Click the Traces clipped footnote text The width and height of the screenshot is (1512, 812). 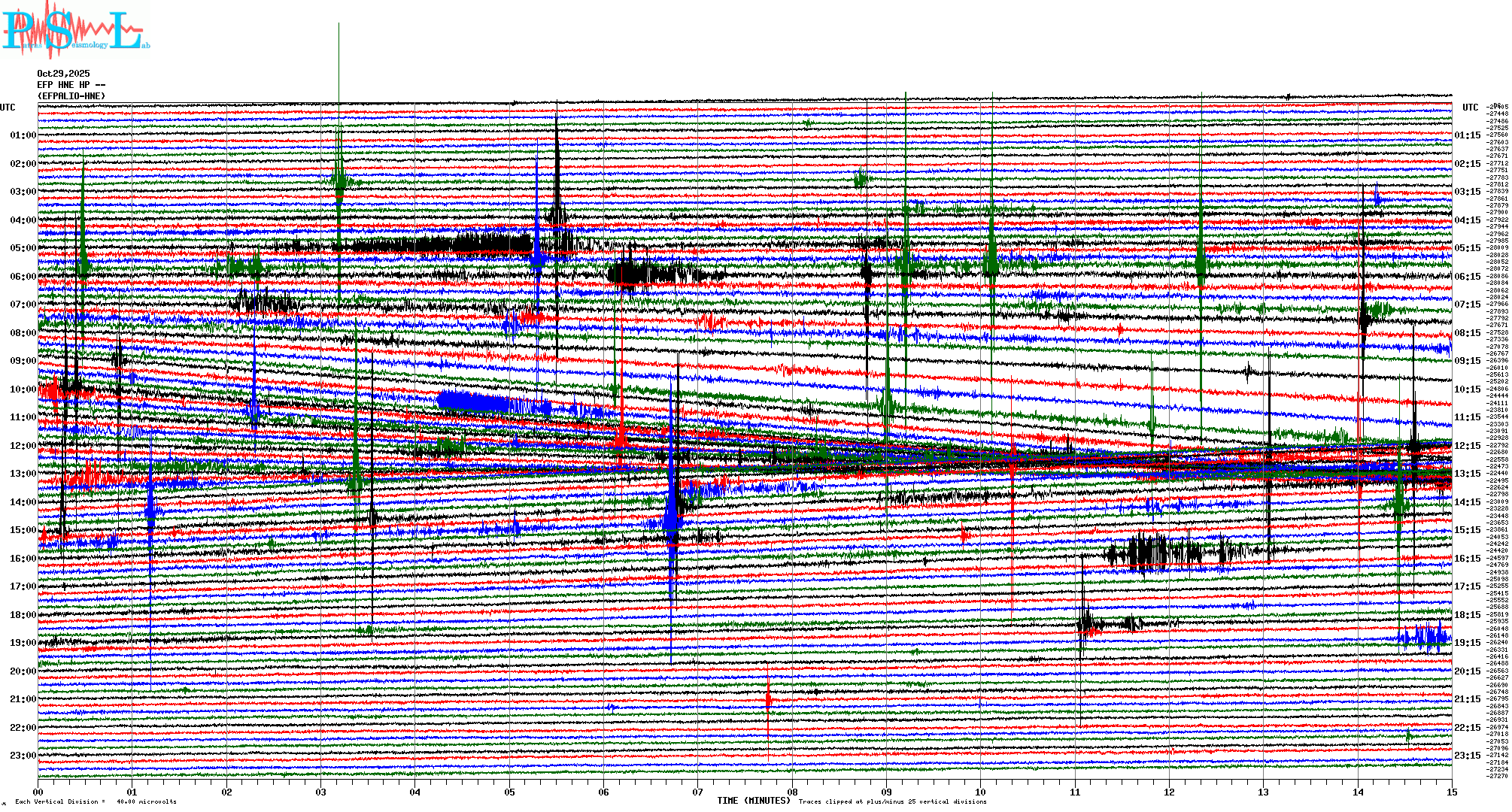point(891,801)
